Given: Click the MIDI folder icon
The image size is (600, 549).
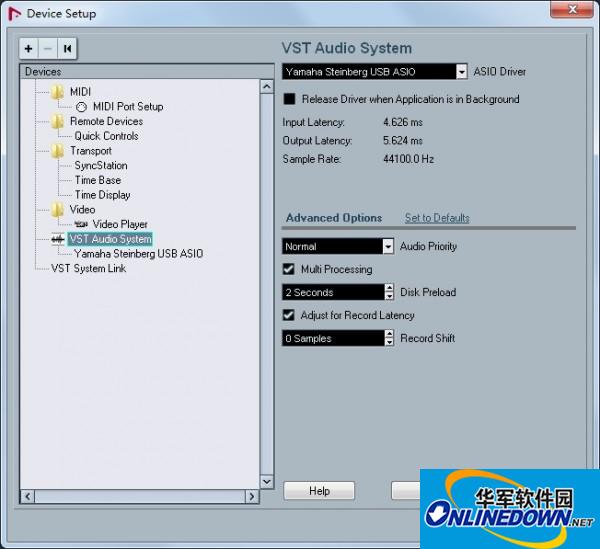Looking at the screenshot, I should coord(58,92).
